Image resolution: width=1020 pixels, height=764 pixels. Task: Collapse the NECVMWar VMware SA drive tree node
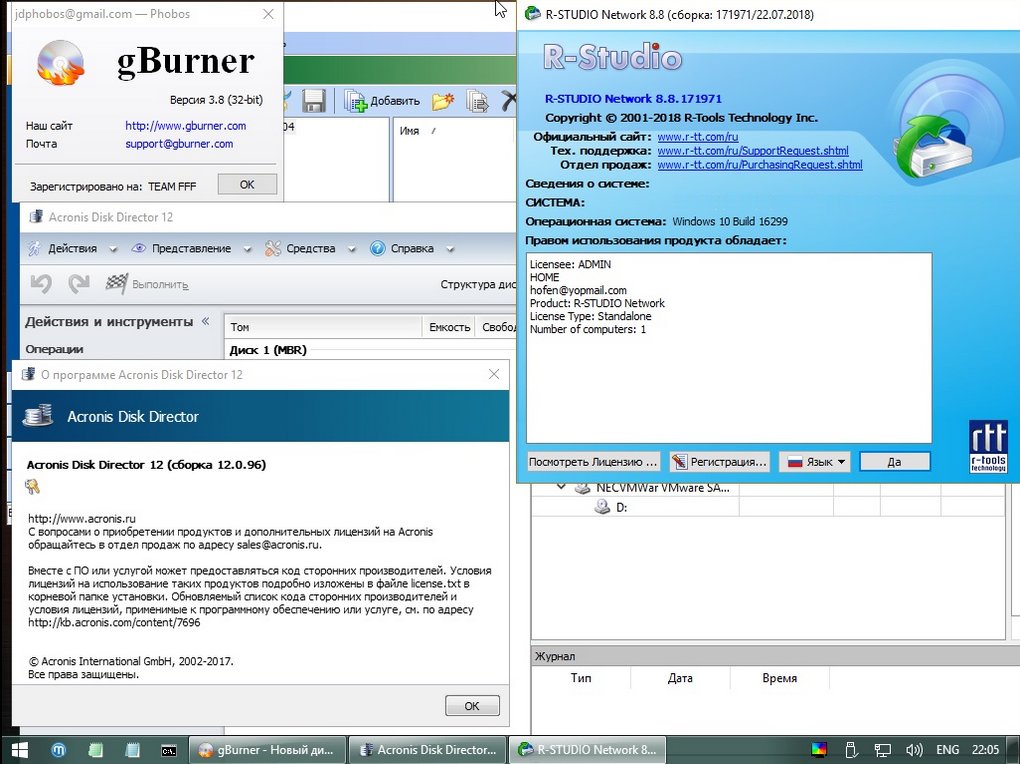point(561,487)
